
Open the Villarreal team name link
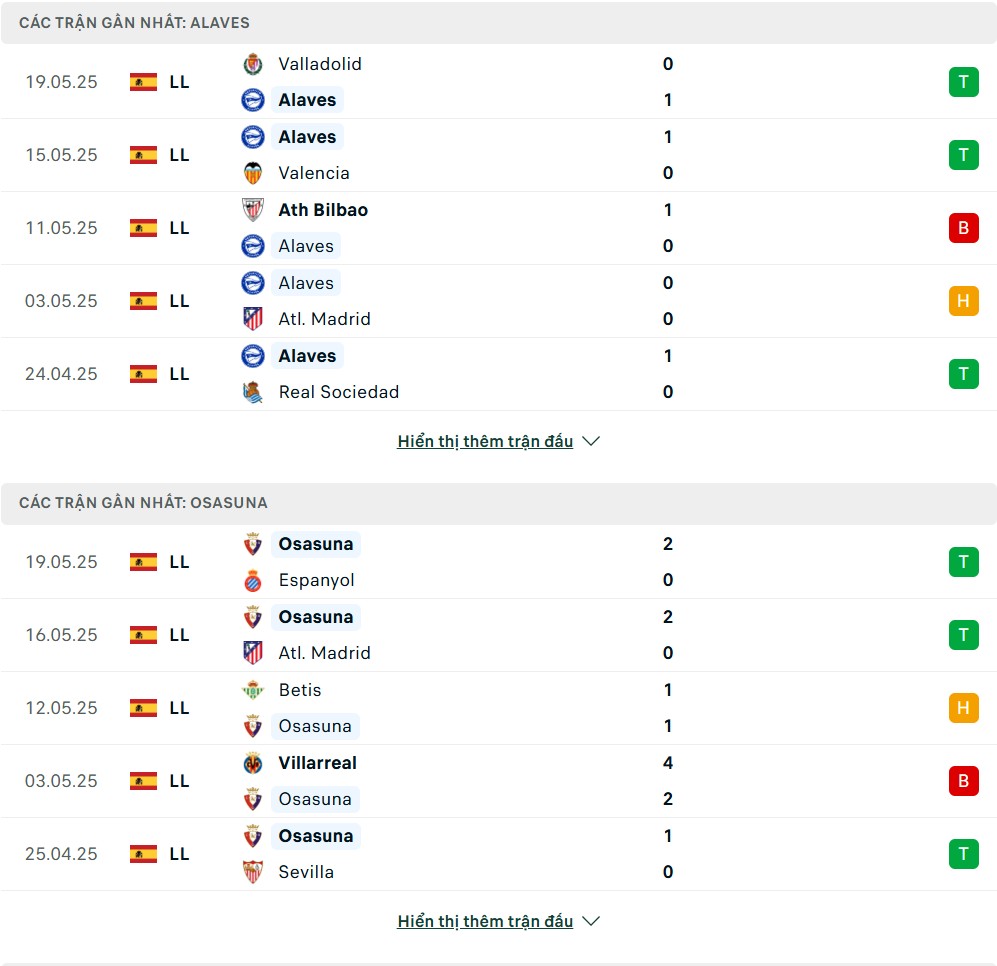click(317, 763)
